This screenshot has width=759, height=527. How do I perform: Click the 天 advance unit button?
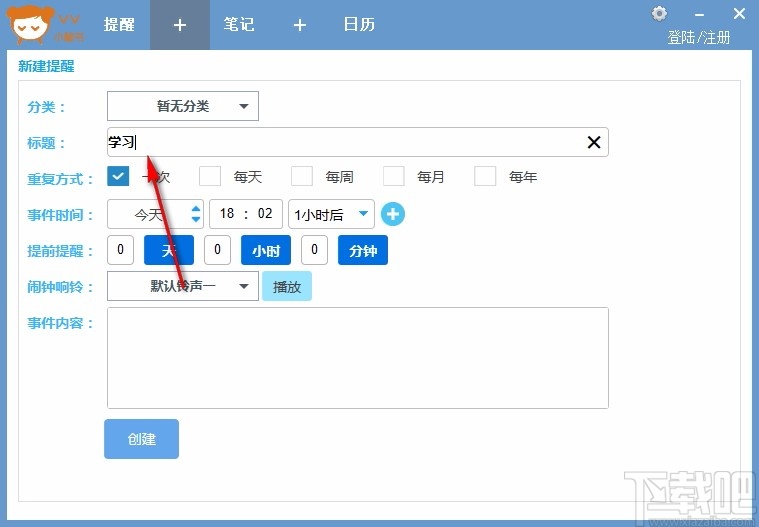[x=169, y=250]
